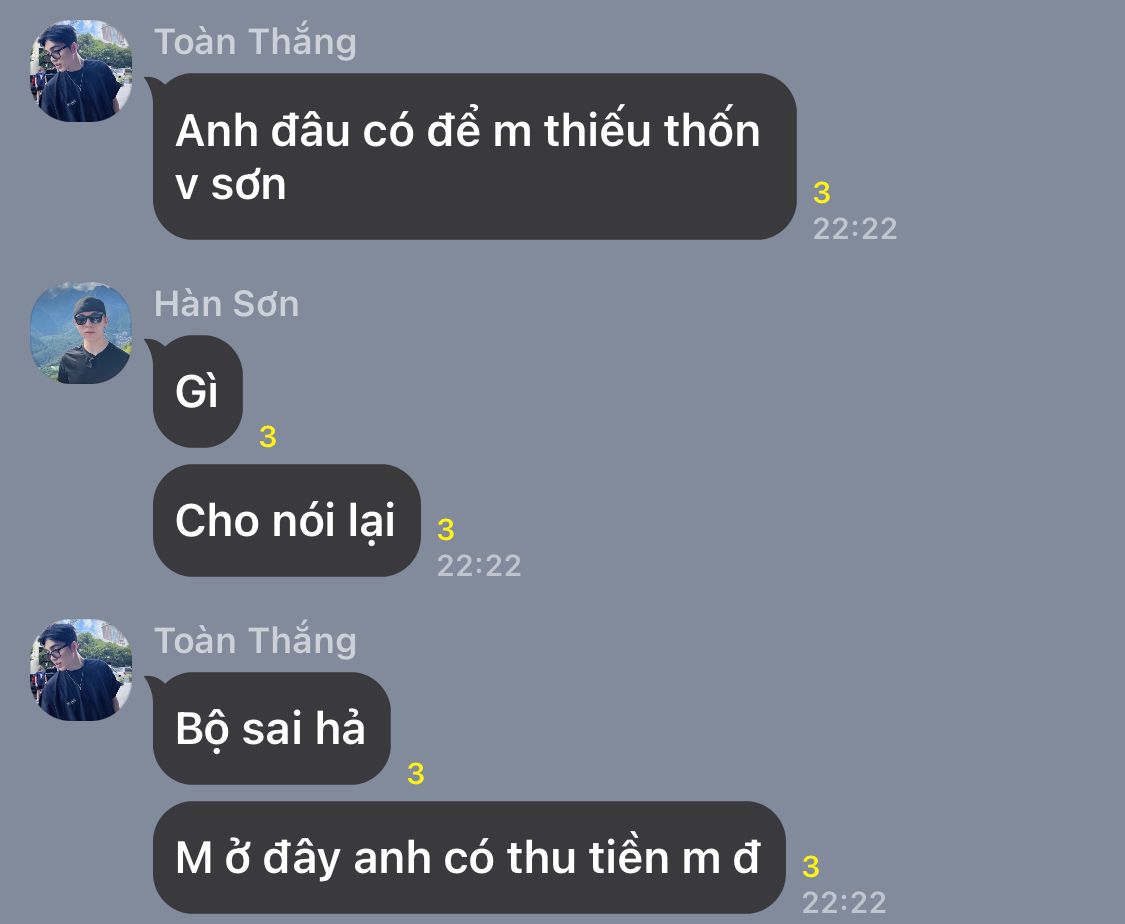Select the 'M ở đây anh có thu tiền' message

pos(469,857)
